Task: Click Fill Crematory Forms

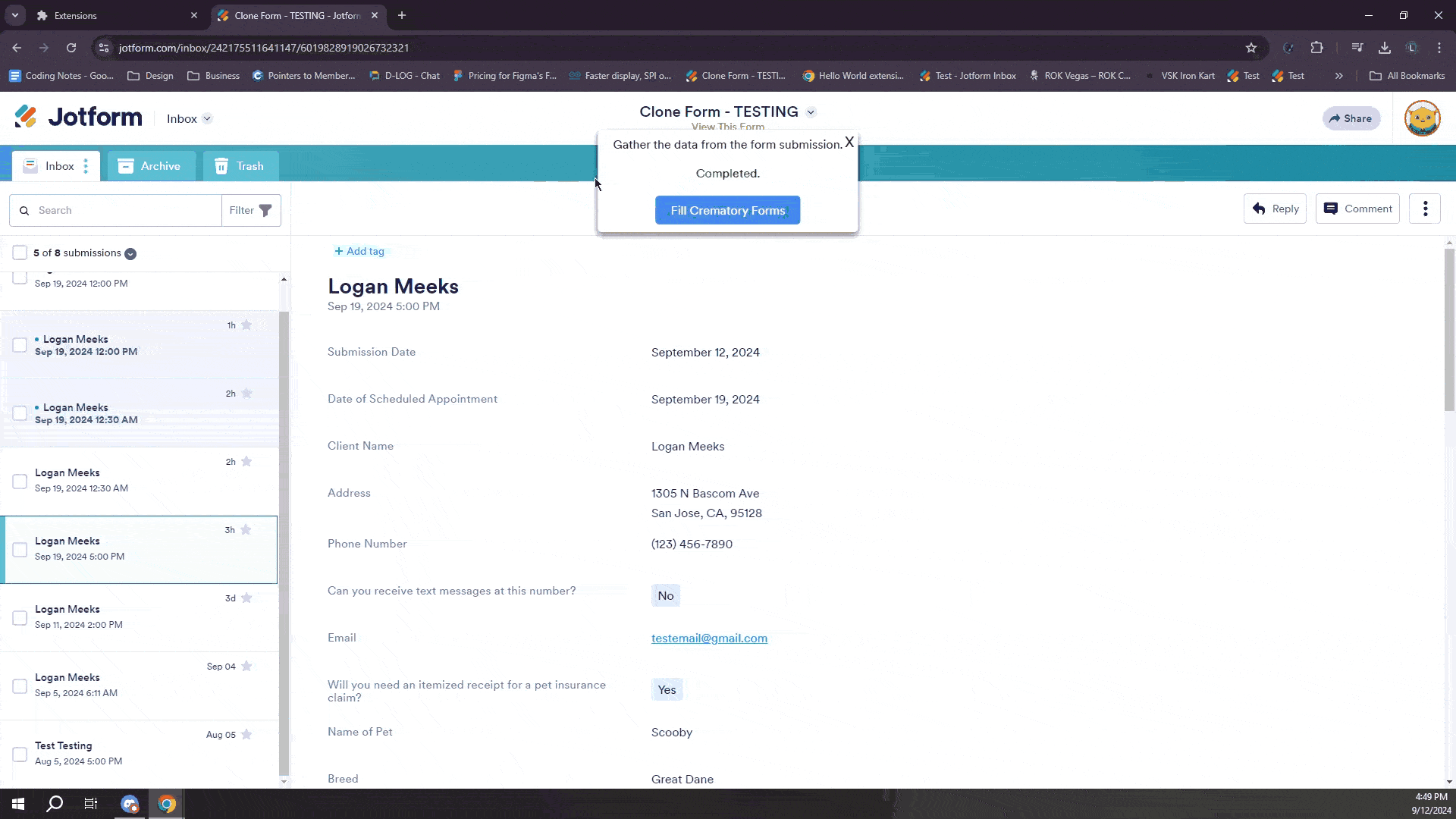Action: pos(727,210)
